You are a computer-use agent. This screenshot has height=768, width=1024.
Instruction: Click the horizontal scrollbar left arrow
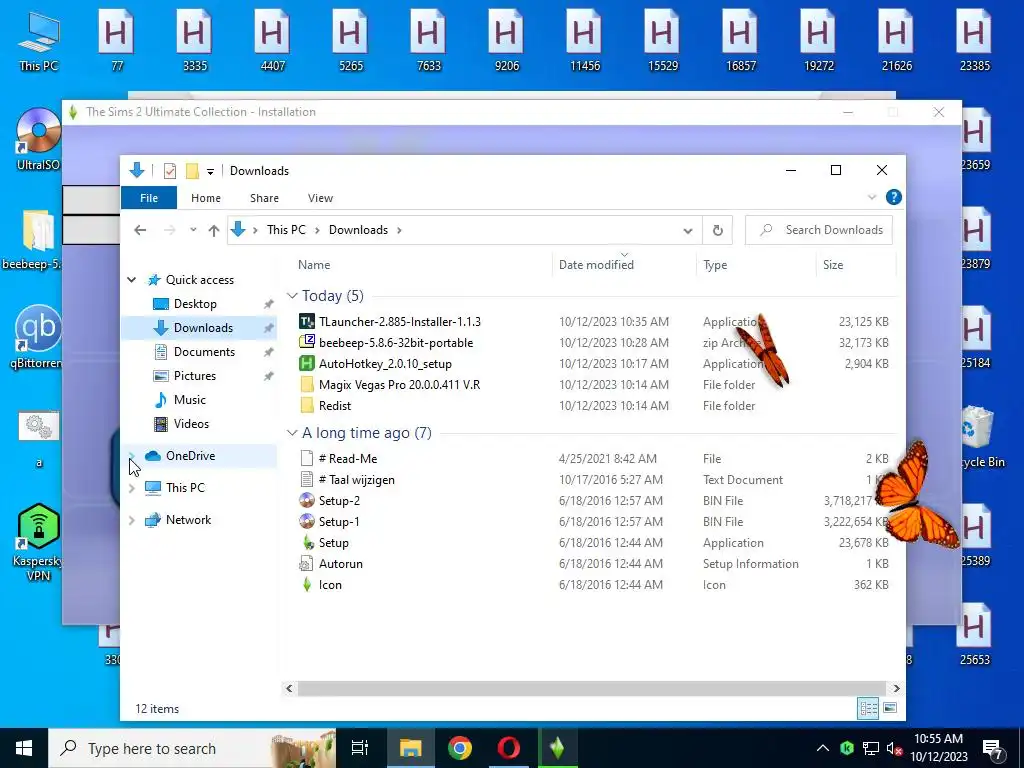(289, 688)
